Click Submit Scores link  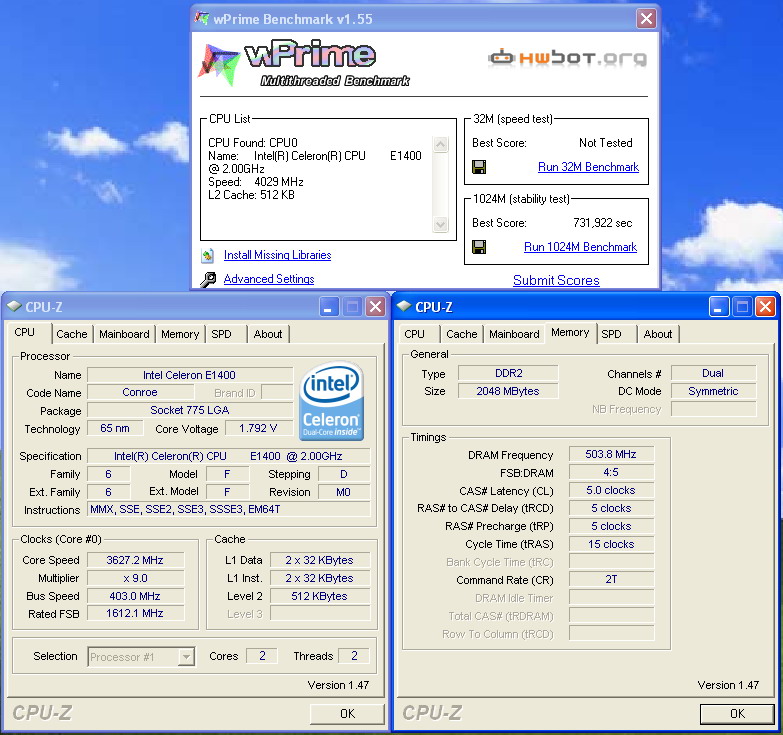(x=556, y=280)
